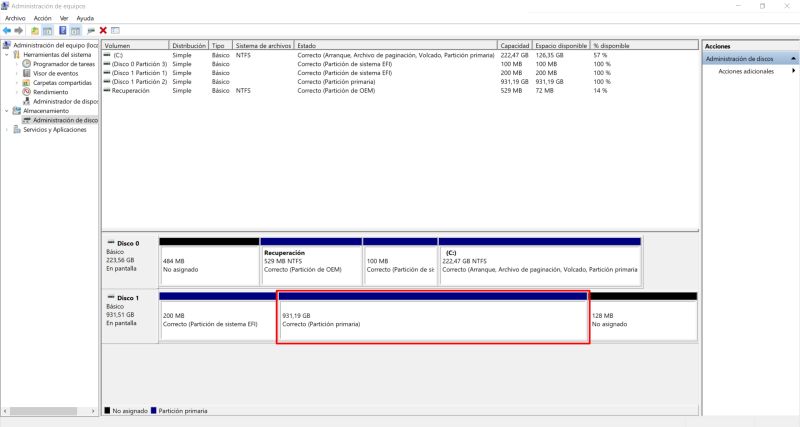The height and width of the screenshot is (427, 800).
Task: Click the properties view icon after red X
Action: [115, 31]
